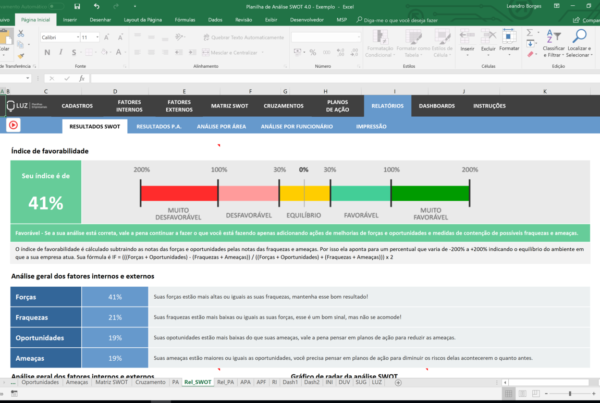
Task: Expand Mesclar e Centralizar dropdown arrow
Action: click(262, 52)
